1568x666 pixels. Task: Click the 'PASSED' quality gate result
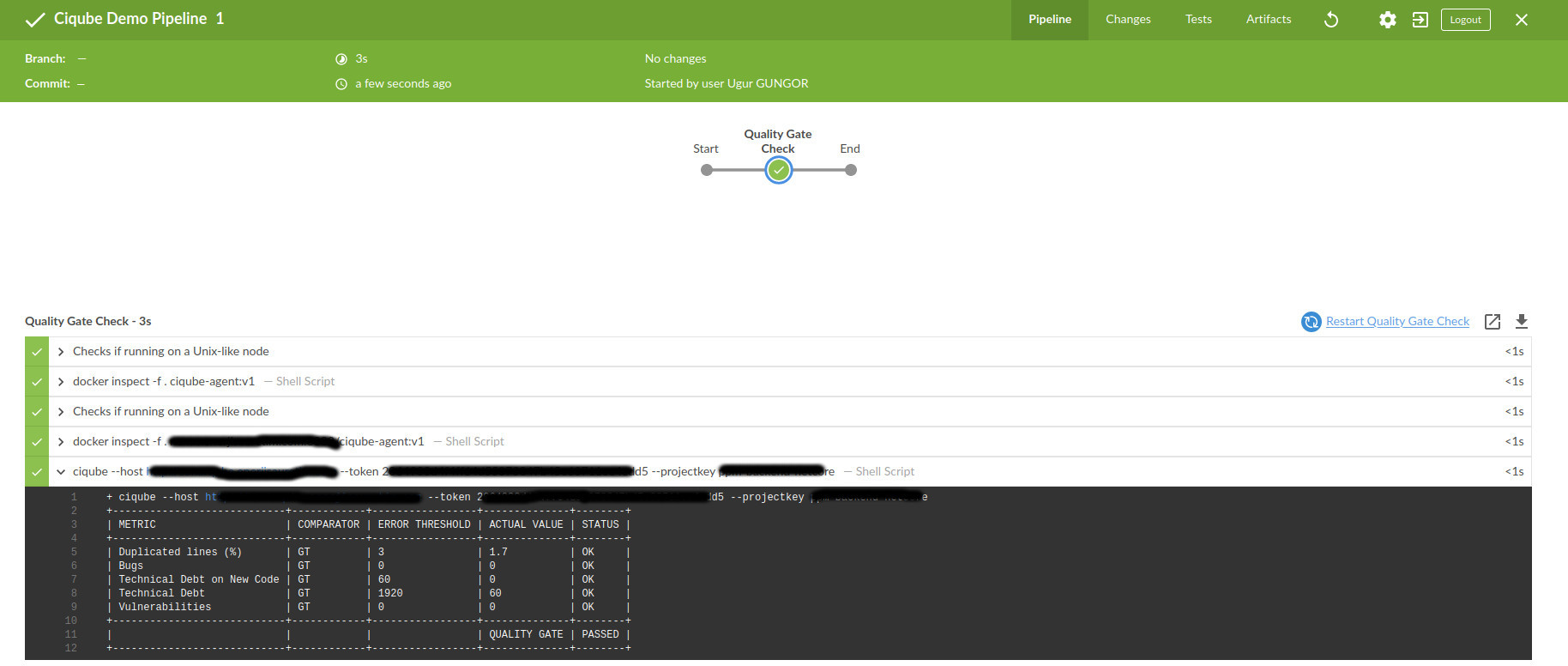coord(600,634)
